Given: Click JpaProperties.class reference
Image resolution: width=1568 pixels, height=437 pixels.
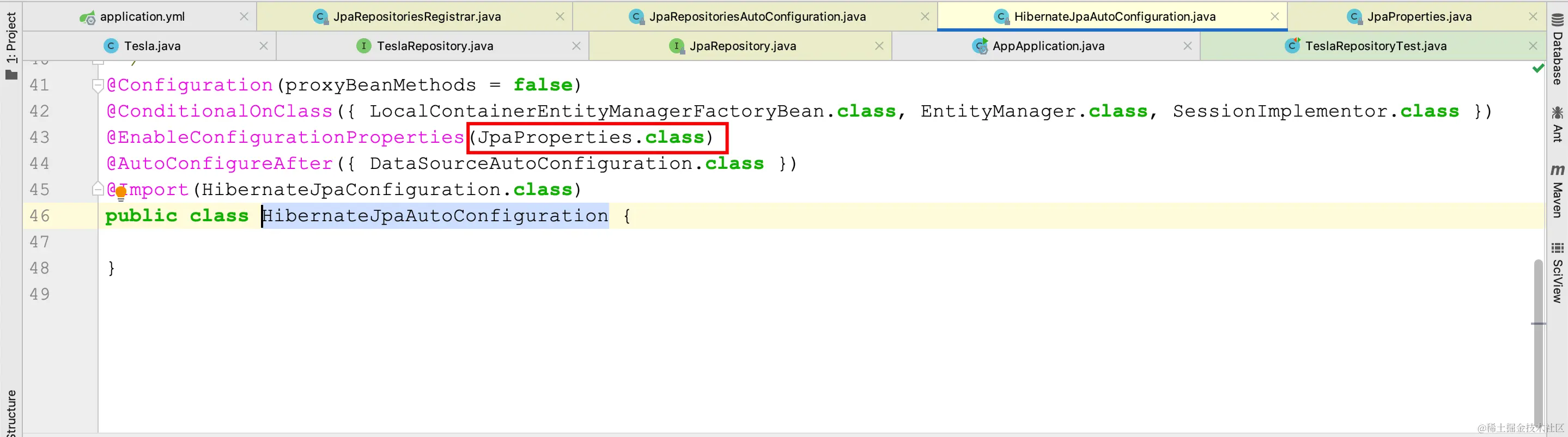Looking at the screenshot, I should (591, 137).
